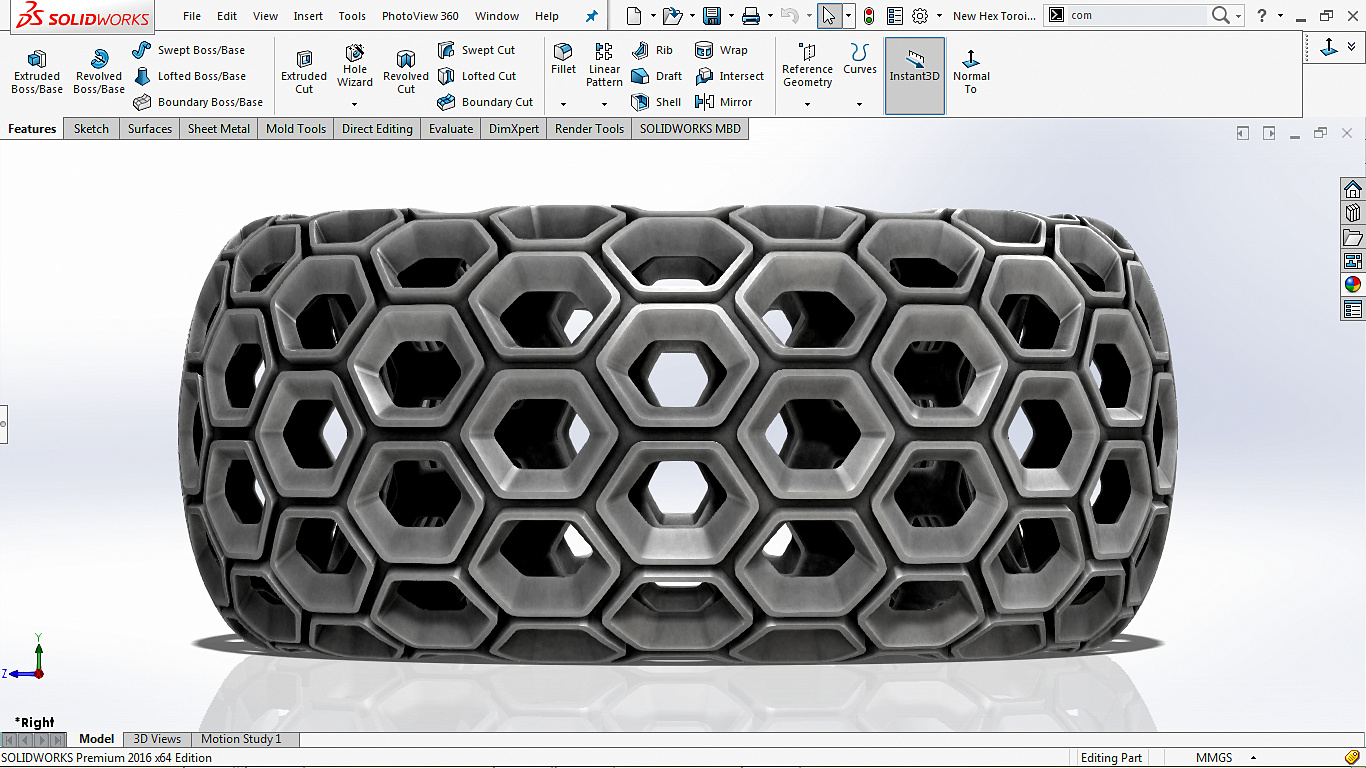
Task: Open the Hole Wizard
Action: pos(354,68)
